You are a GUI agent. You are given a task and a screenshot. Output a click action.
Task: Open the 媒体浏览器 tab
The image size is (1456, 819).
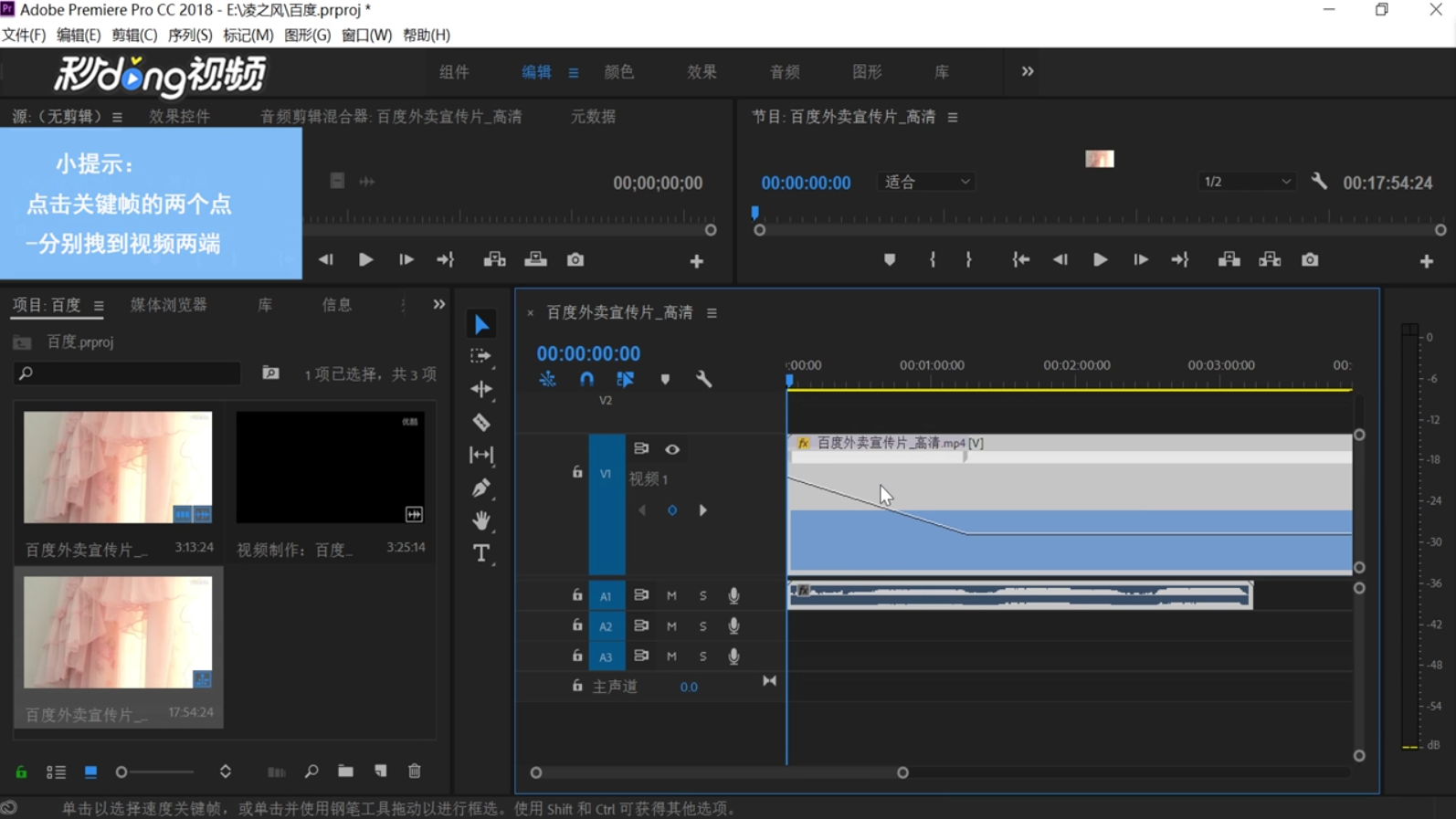[169, 305]
